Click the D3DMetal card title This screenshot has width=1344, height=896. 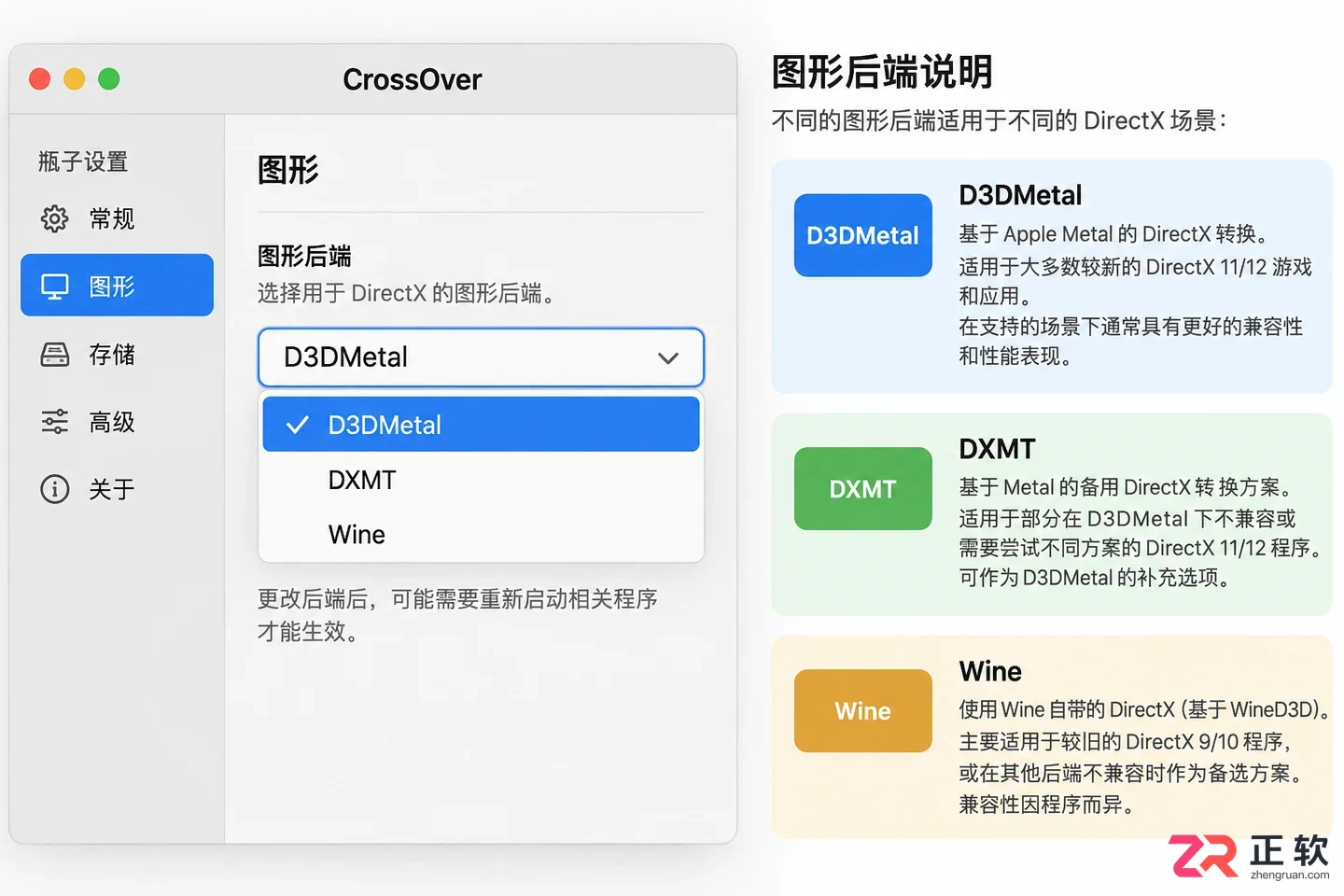click(1020, 195)
